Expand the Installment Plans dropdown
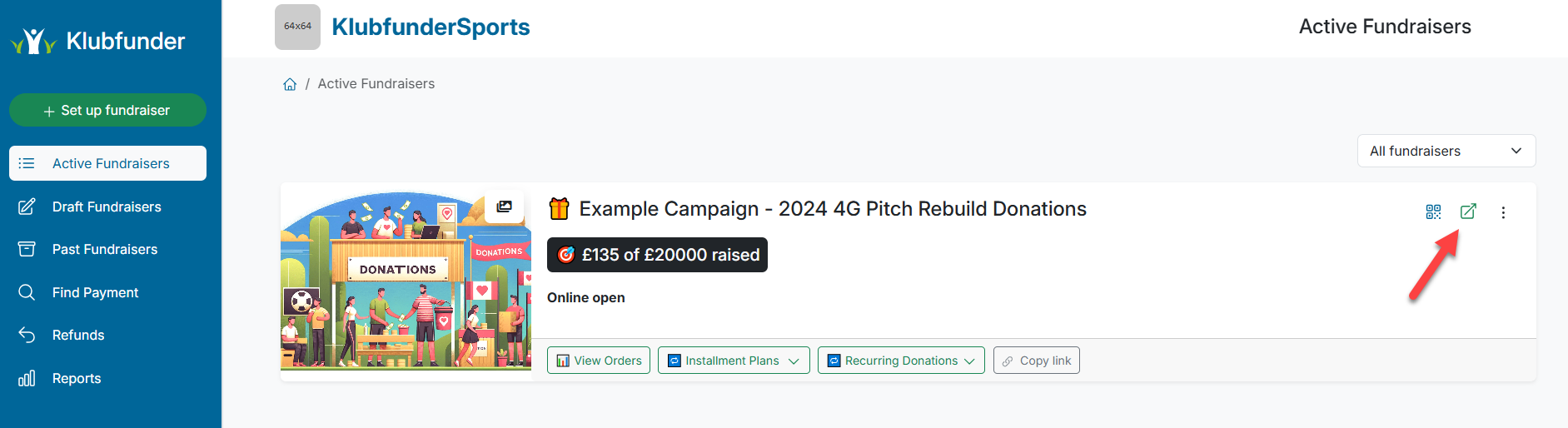Image resolution: width=1568 pixels, height=428 pixels. coord(733,361)
